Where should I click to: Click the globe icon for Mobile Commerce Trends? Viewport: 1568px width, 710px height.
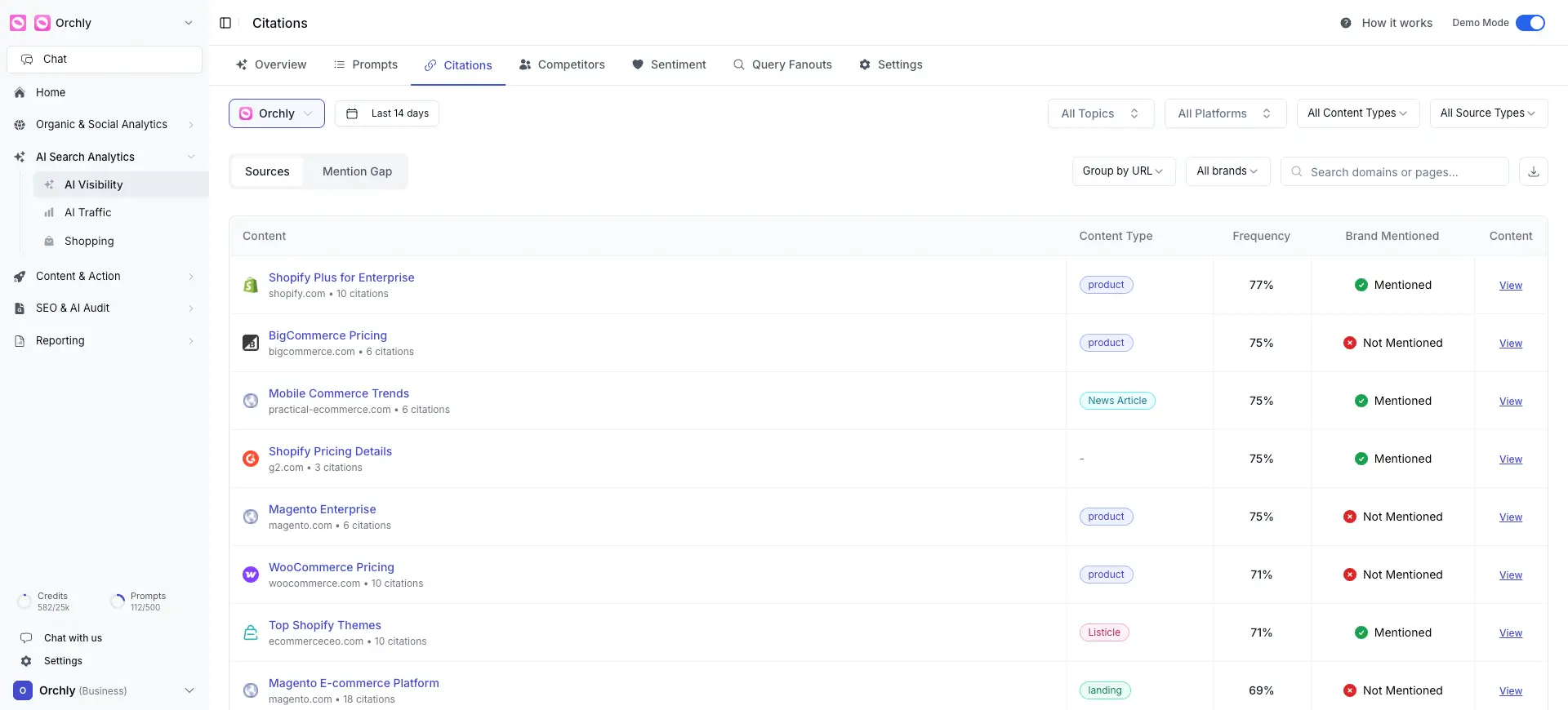coord(251,401)
